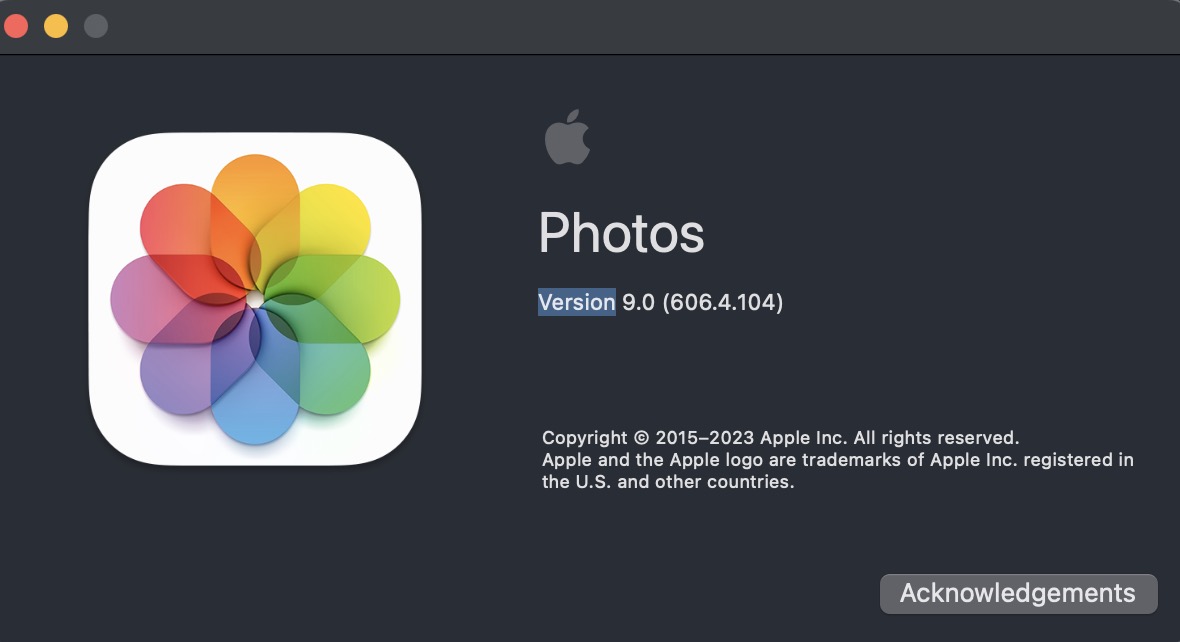Open the Acknowledgements button
Screen dimensions: 1180x642
click(x=1018, y=594)
